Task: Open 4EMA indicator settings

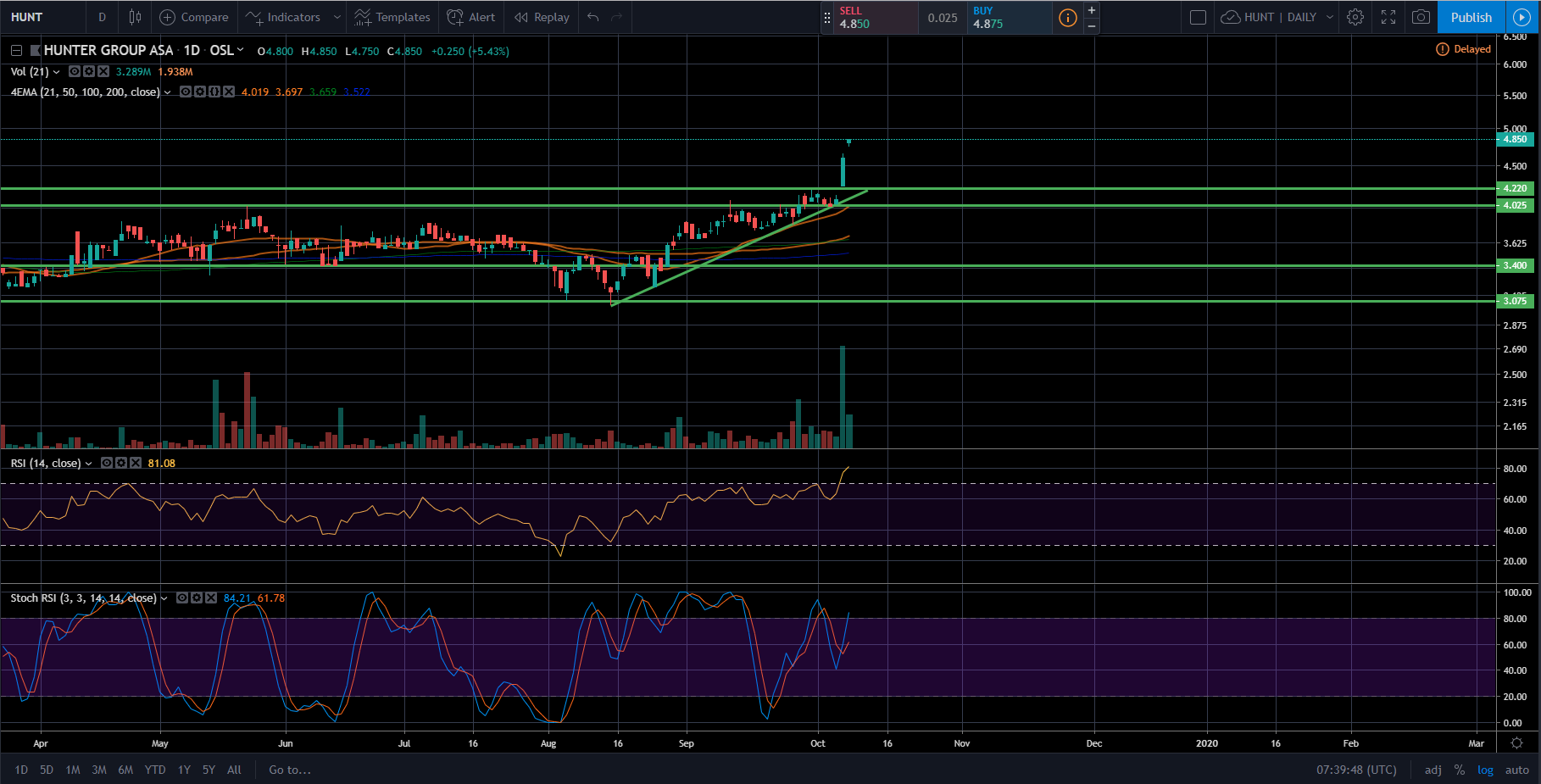Action: [200, 92]
